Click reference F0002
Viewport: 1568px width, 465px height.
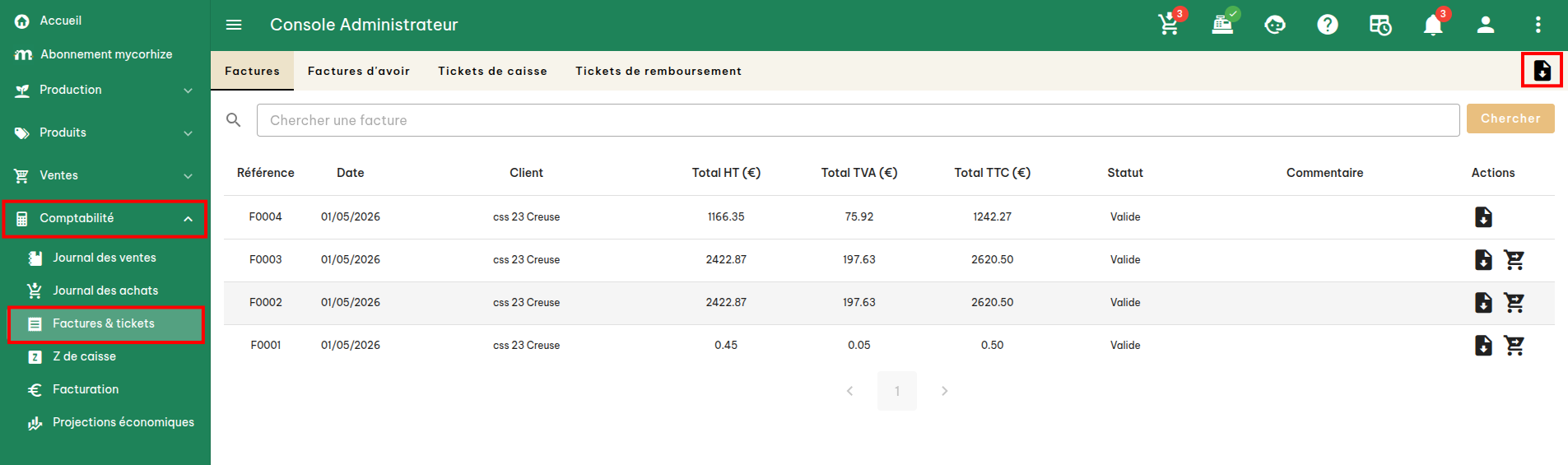266,303
